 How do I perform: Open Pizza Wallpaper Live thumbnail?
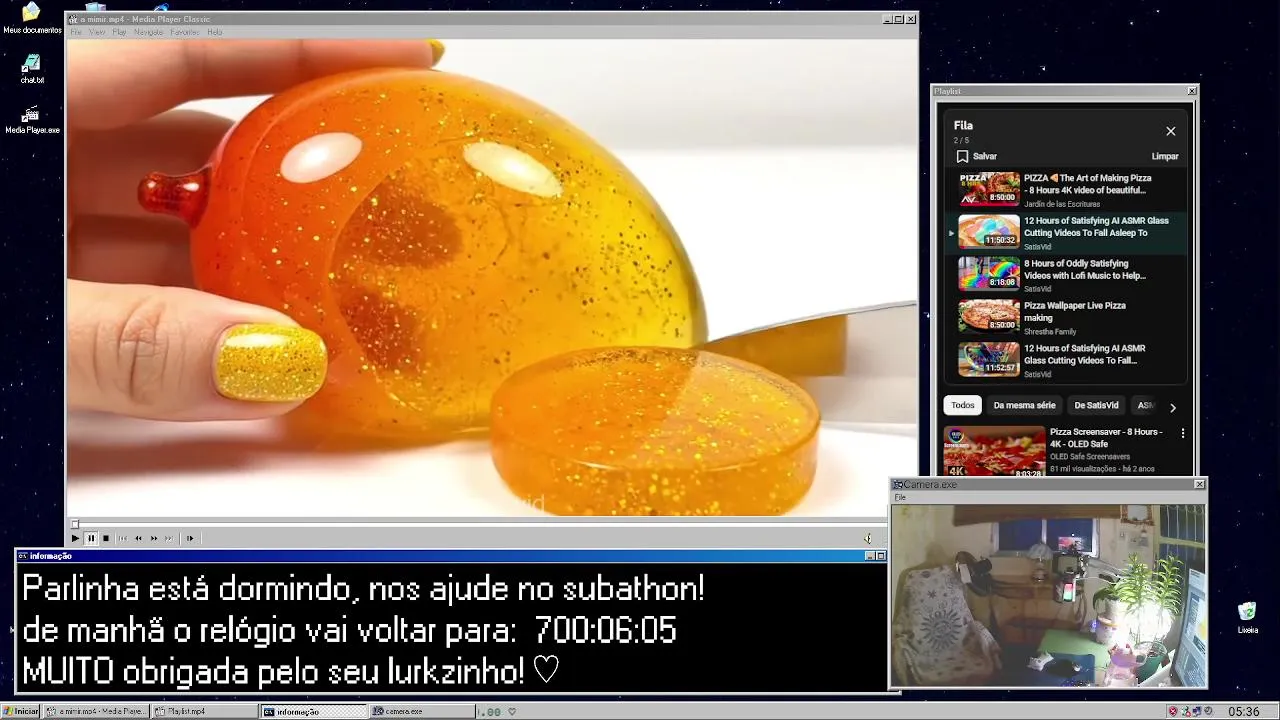[x=989, y=316]
